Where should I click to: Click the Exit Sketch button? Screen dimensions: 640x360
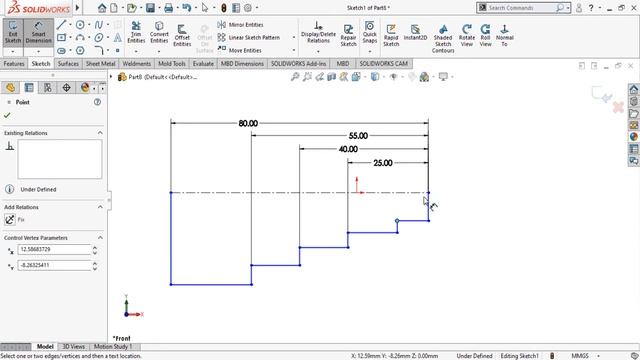[x=13, y=33]
